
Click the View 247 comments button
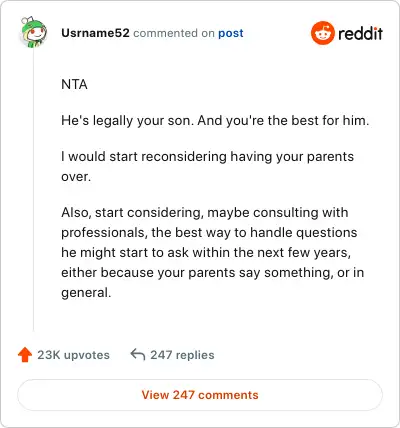(x=200, y=395)
